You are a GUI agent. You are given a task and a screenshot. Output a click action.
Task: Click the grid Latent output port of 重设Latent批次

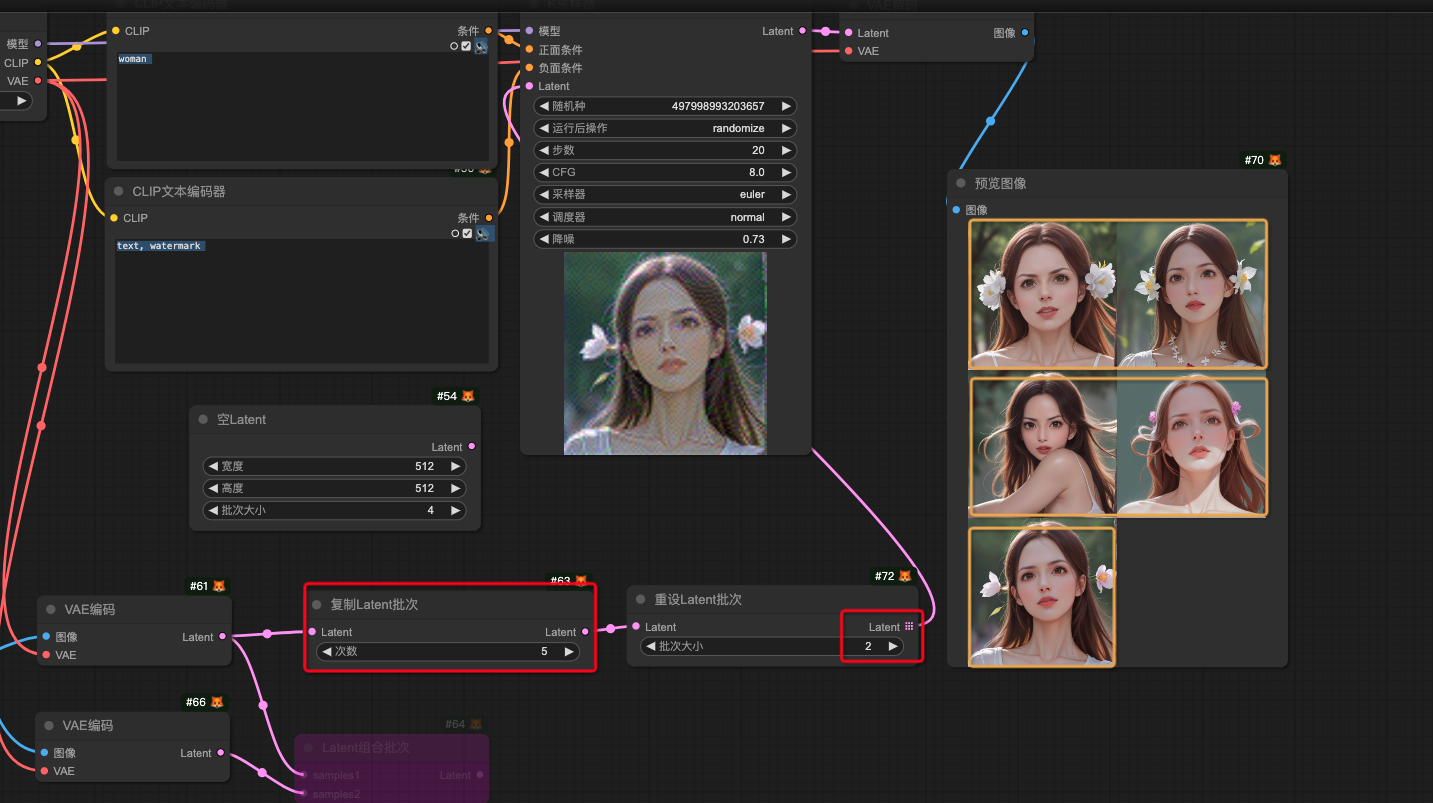[x=909, y=627]
